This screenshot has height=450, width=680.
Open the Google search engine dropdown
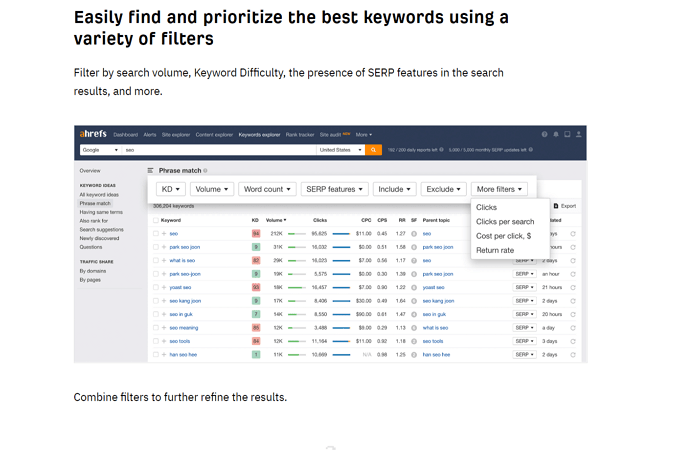coord(100,150)
